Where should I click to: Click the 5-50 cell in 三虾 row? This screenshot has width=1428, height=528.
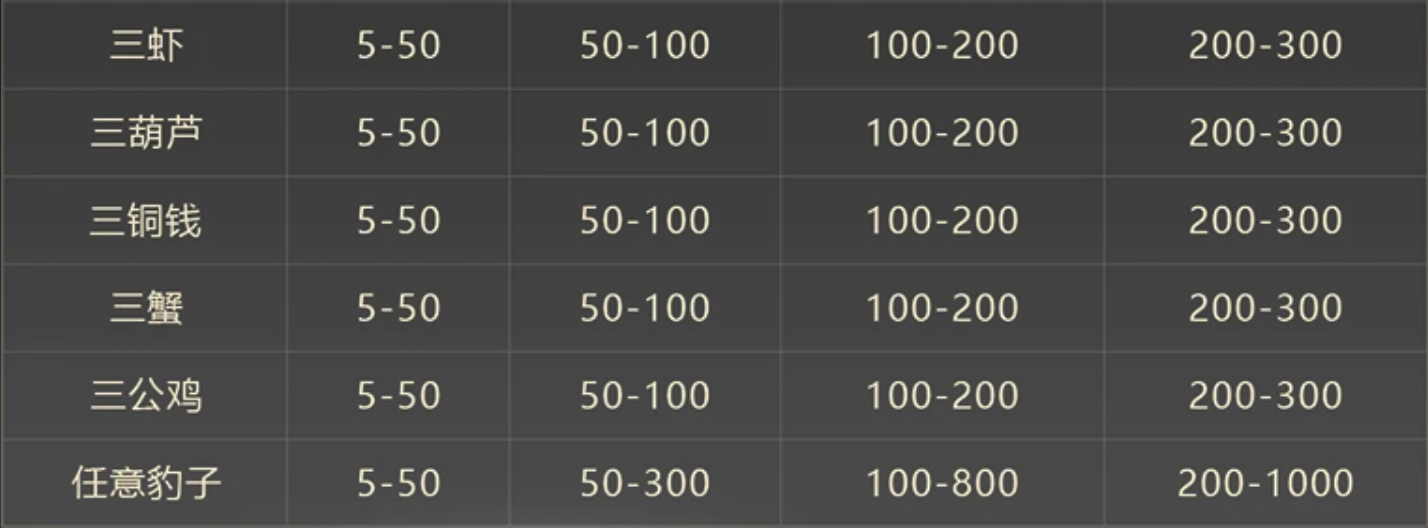399,46
